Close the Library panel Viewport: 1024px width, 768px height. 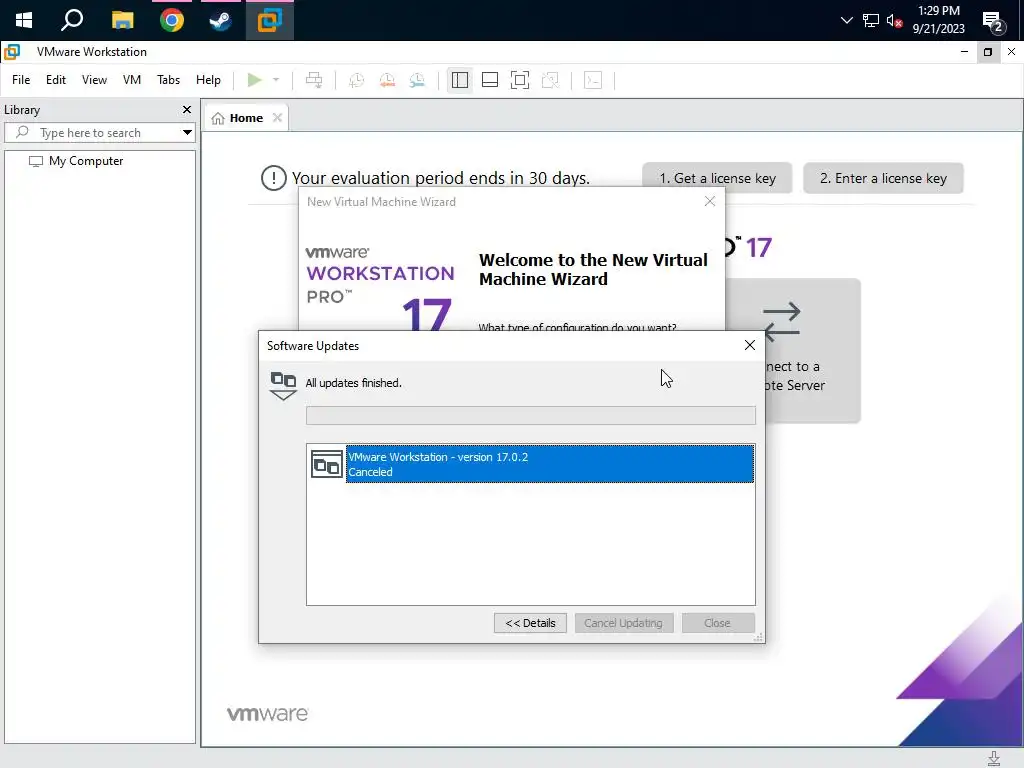click(x=187, y=110)
